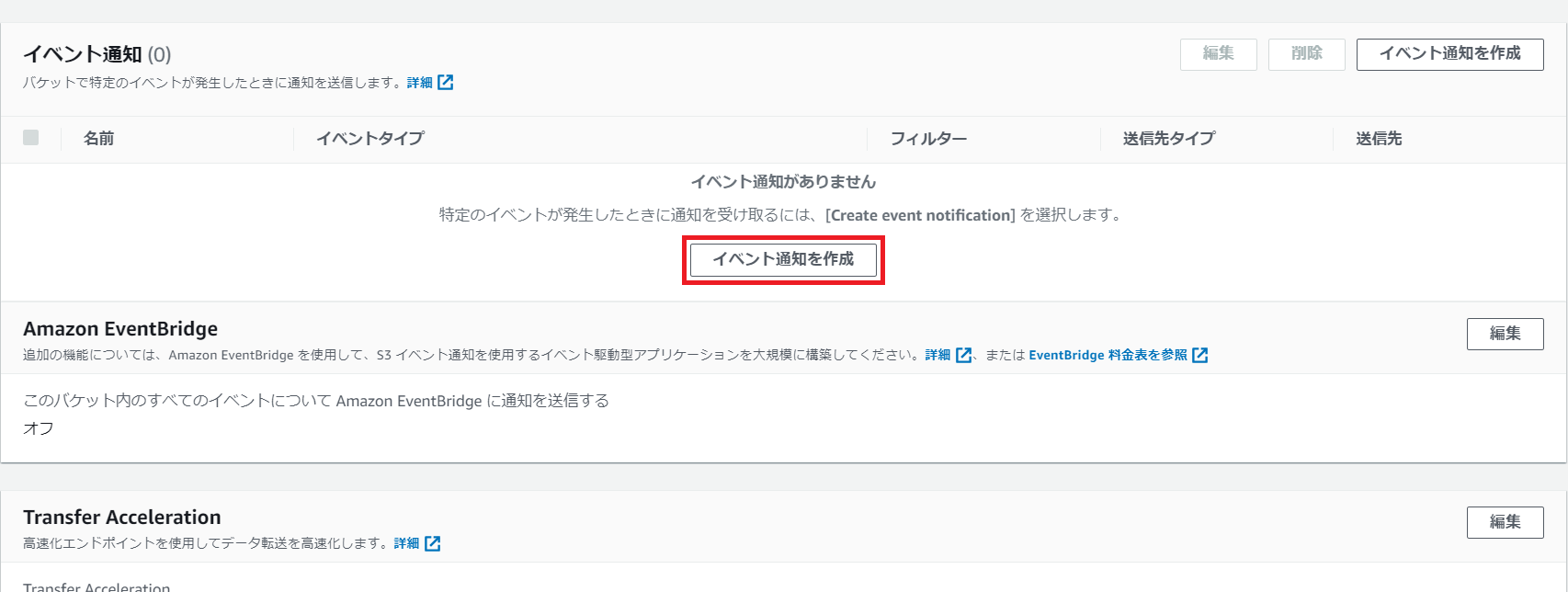Click the external link icon next to イベント通知 詳細

[446, 83]
